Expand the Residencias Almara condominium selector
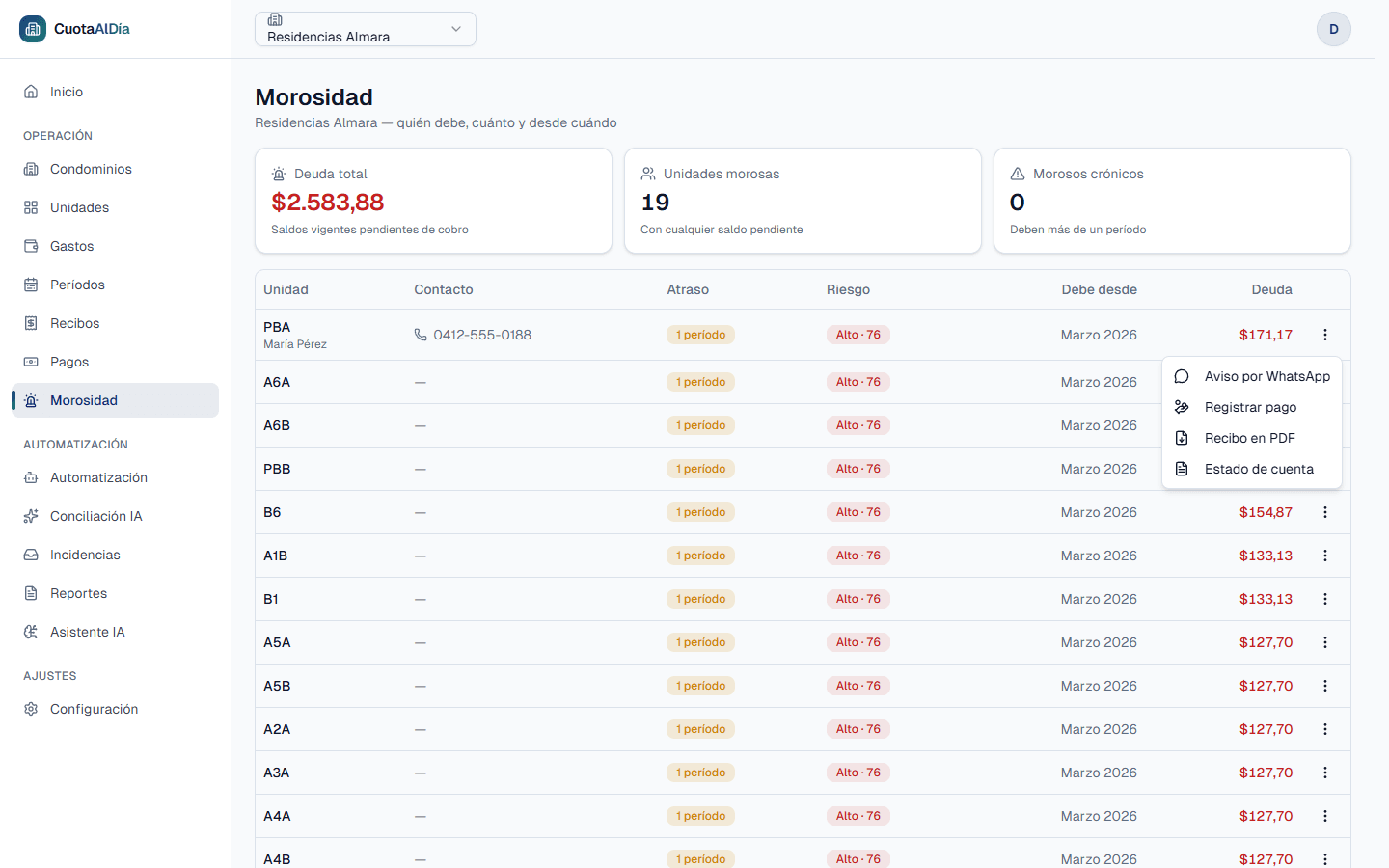Image resolution: width=1389 pixels, height=868 pixels. (366, 29)
